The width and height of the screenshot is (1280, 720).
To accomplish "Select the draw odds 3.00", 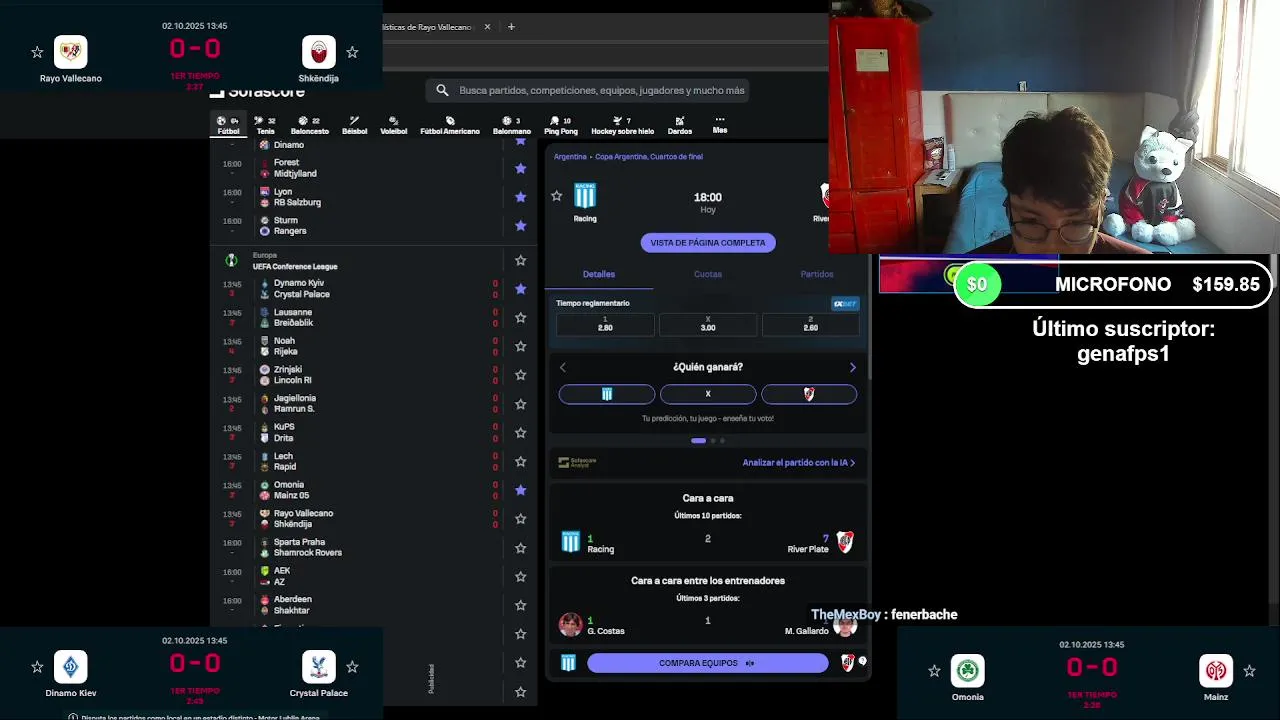I will pos(708,324).
